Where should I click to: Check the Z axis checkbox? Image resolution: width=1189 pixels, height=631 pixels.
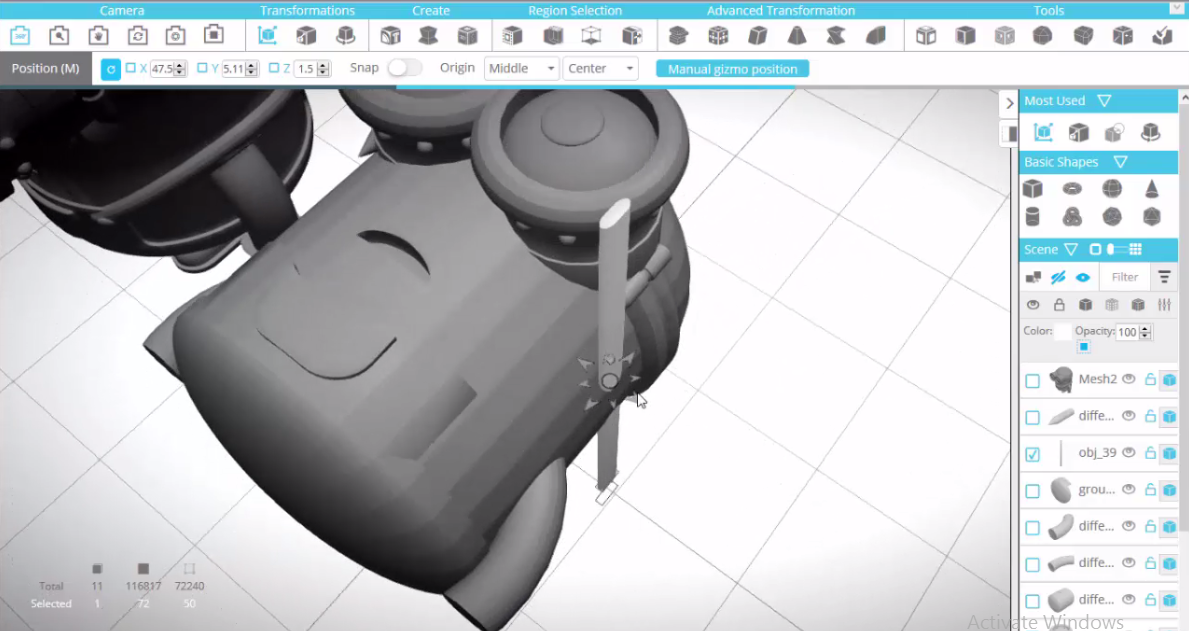[x=274, y=68]
